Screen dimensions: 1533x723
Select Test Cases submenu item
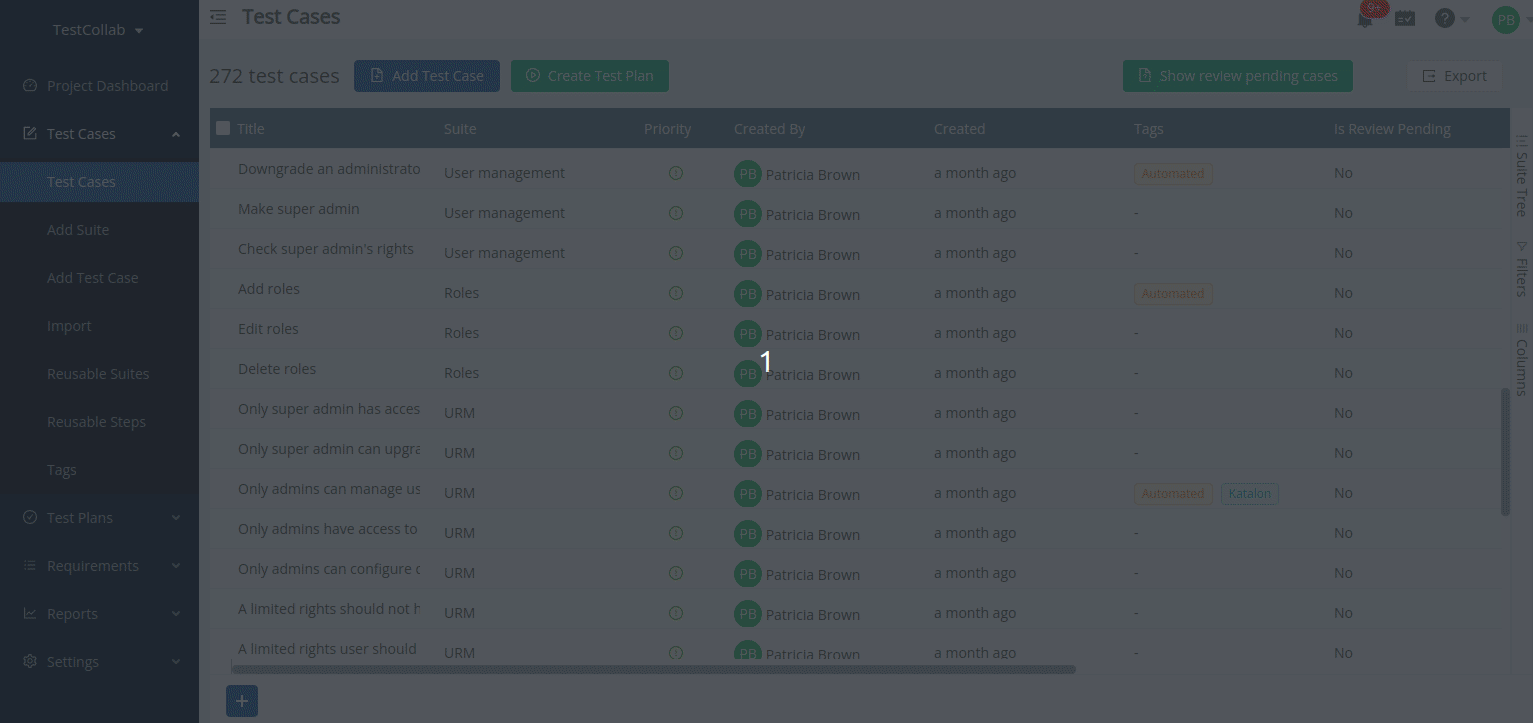click(x=99, y=182)
